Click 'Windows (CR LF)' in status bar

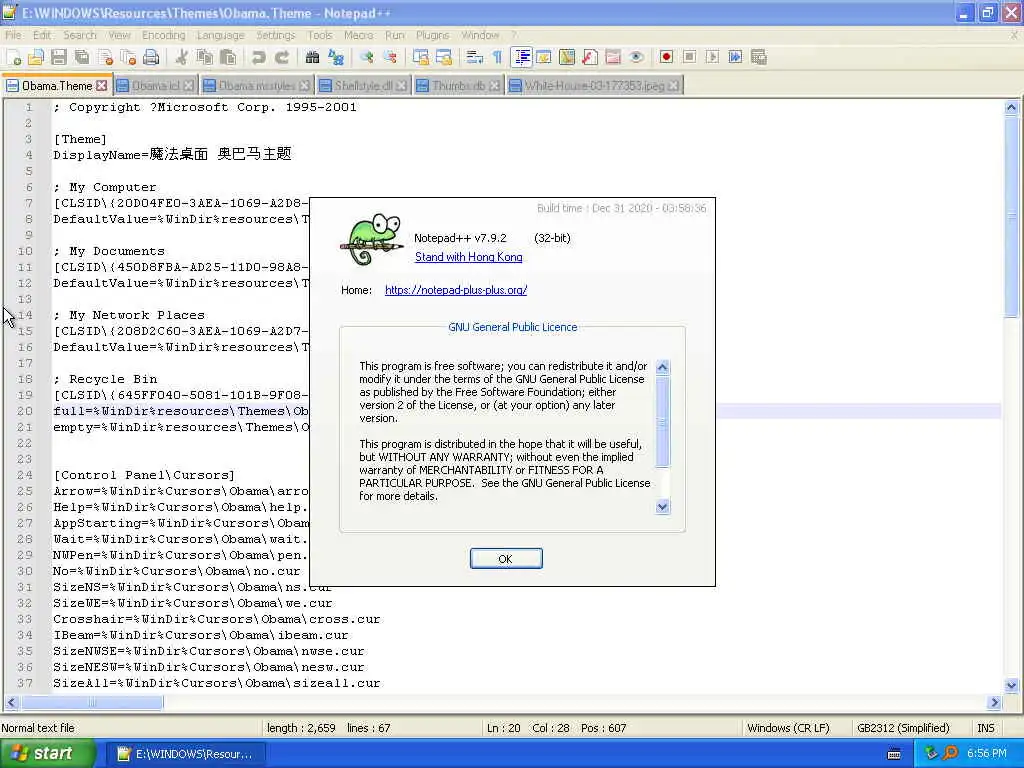(788, 728)
